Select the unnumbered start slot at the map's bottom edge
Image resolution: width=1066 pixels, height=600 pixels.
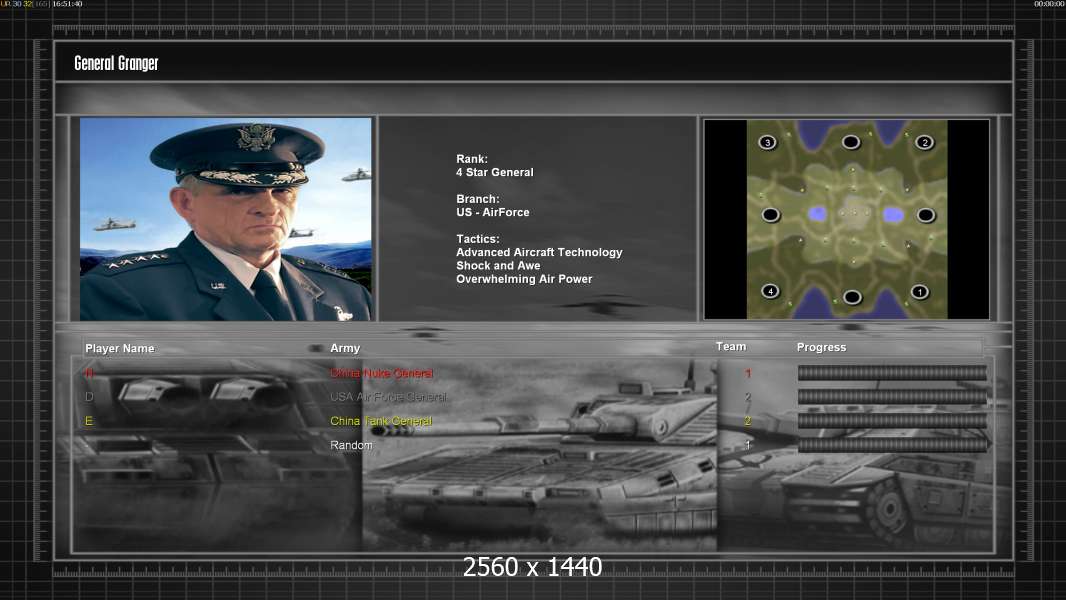tap(852, 297)
